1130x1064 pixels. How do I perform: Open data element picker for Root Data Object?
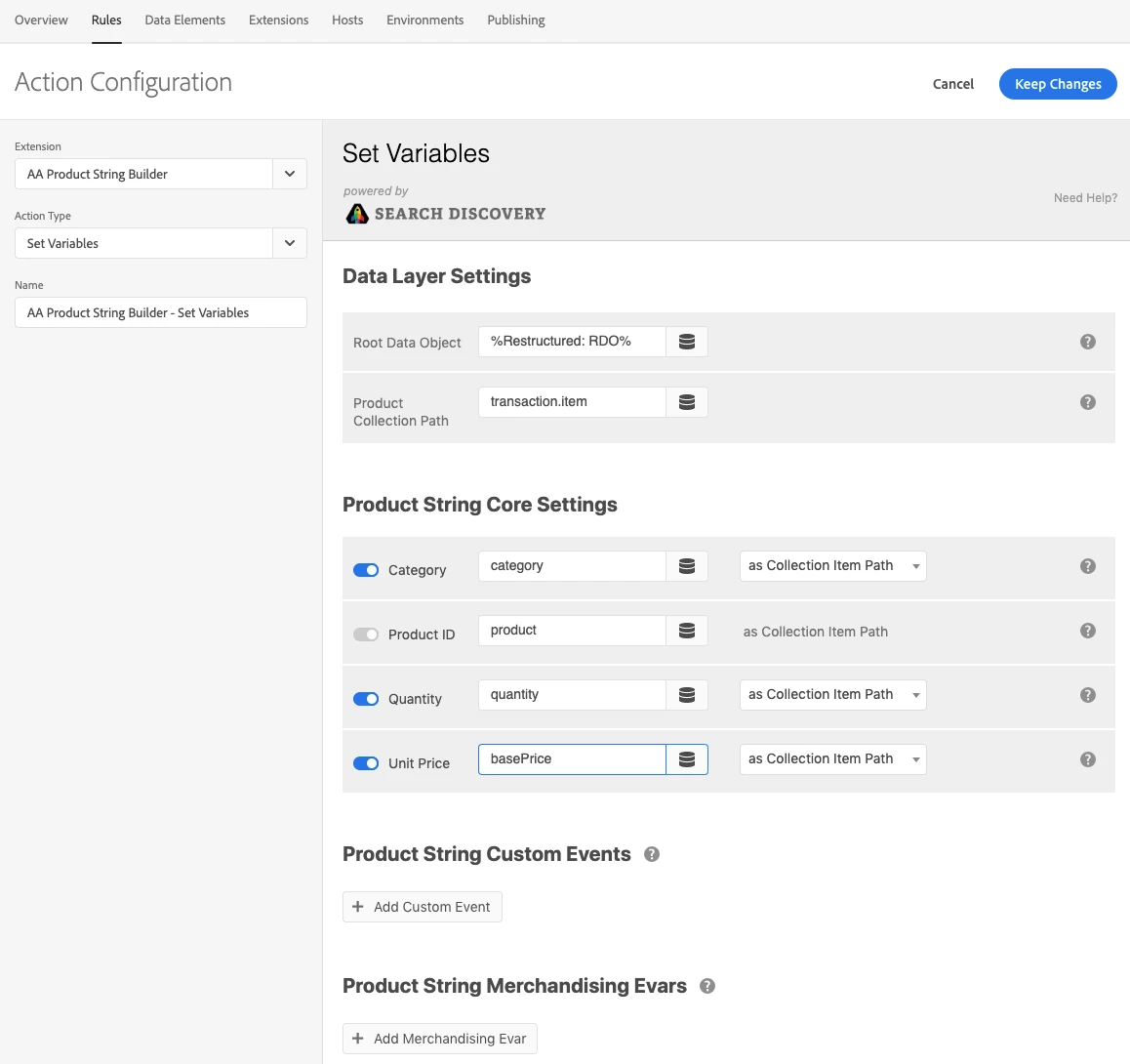[687, 342]
